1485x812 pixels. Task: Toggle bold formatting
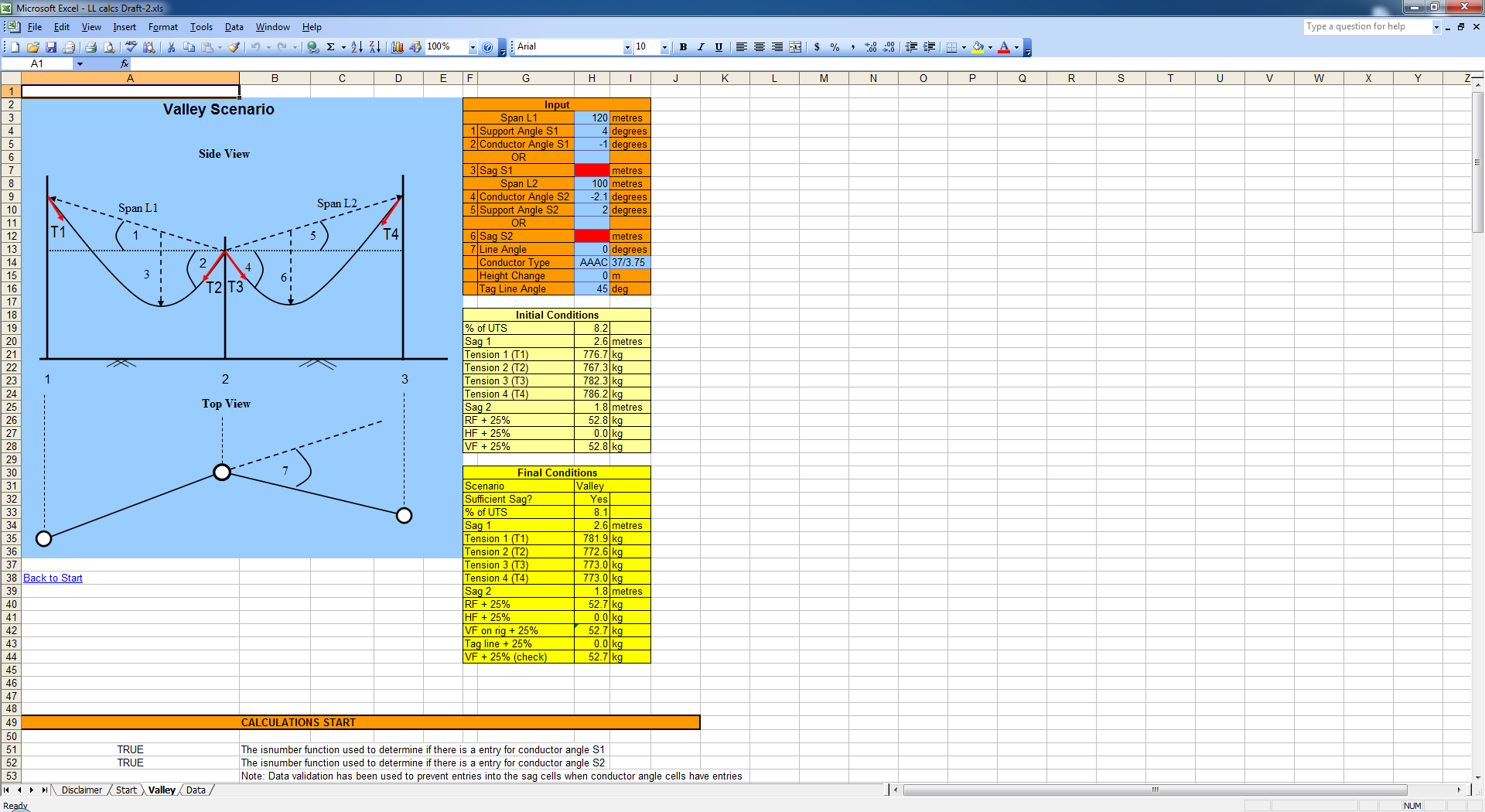683,47
